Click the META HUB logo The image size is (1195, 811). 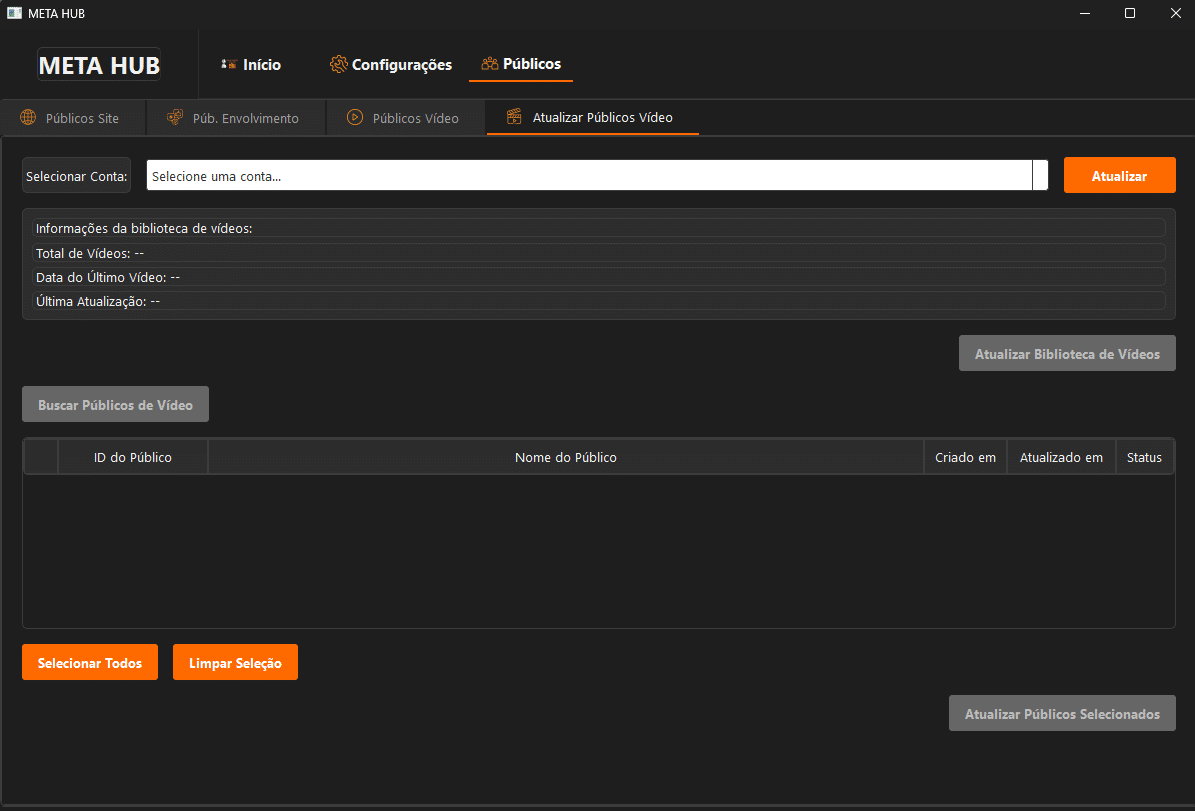point(99,65)
